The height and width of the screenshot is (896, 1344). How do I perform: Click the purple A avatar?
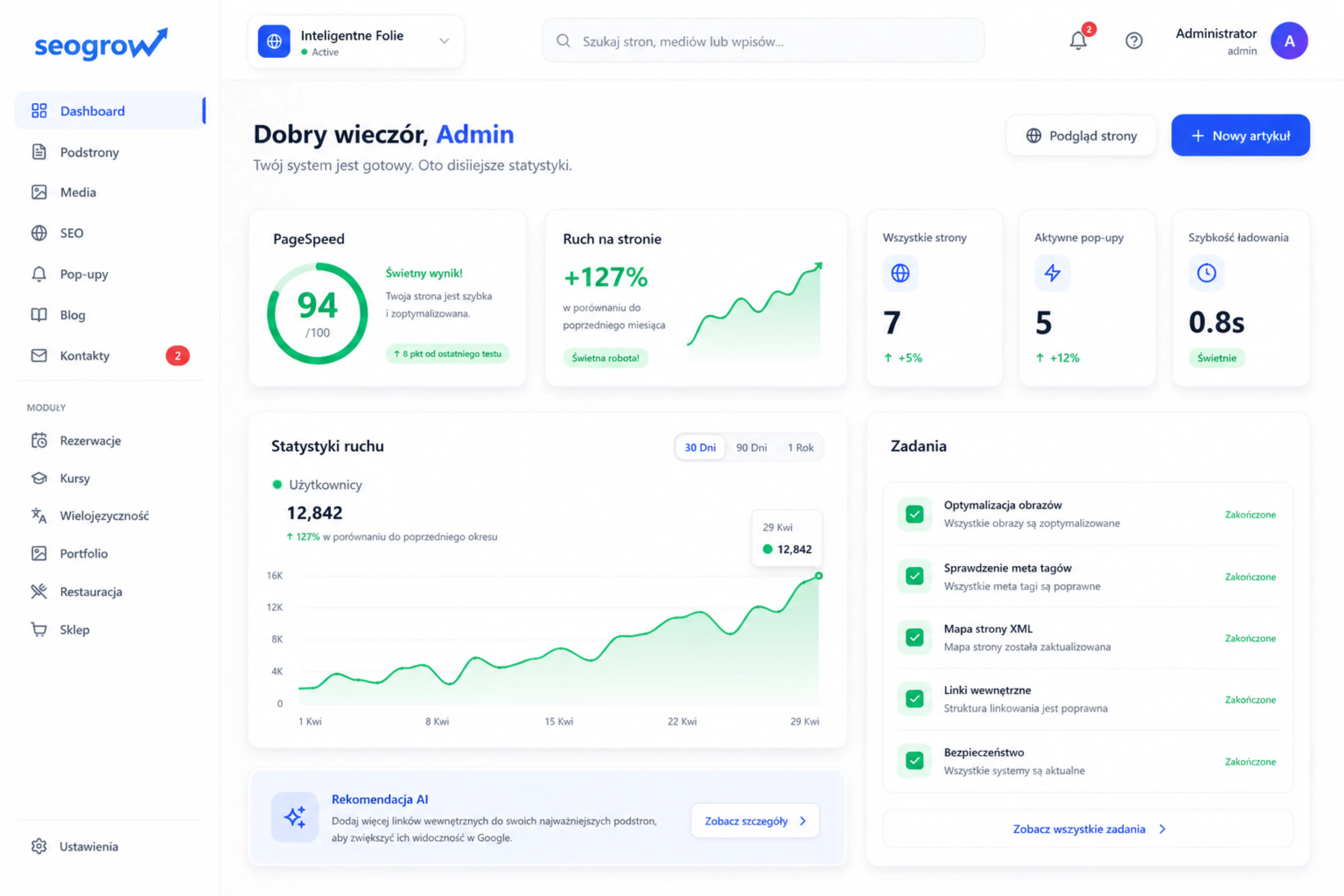[1289, 41]
